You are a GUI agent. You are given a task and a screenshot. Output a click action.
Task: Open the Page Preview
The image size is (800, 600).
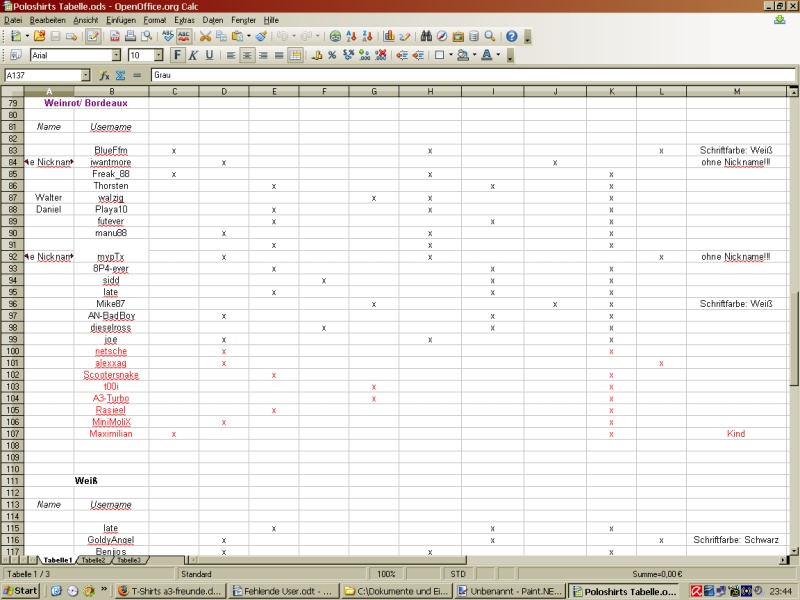[x=146, y=36]
